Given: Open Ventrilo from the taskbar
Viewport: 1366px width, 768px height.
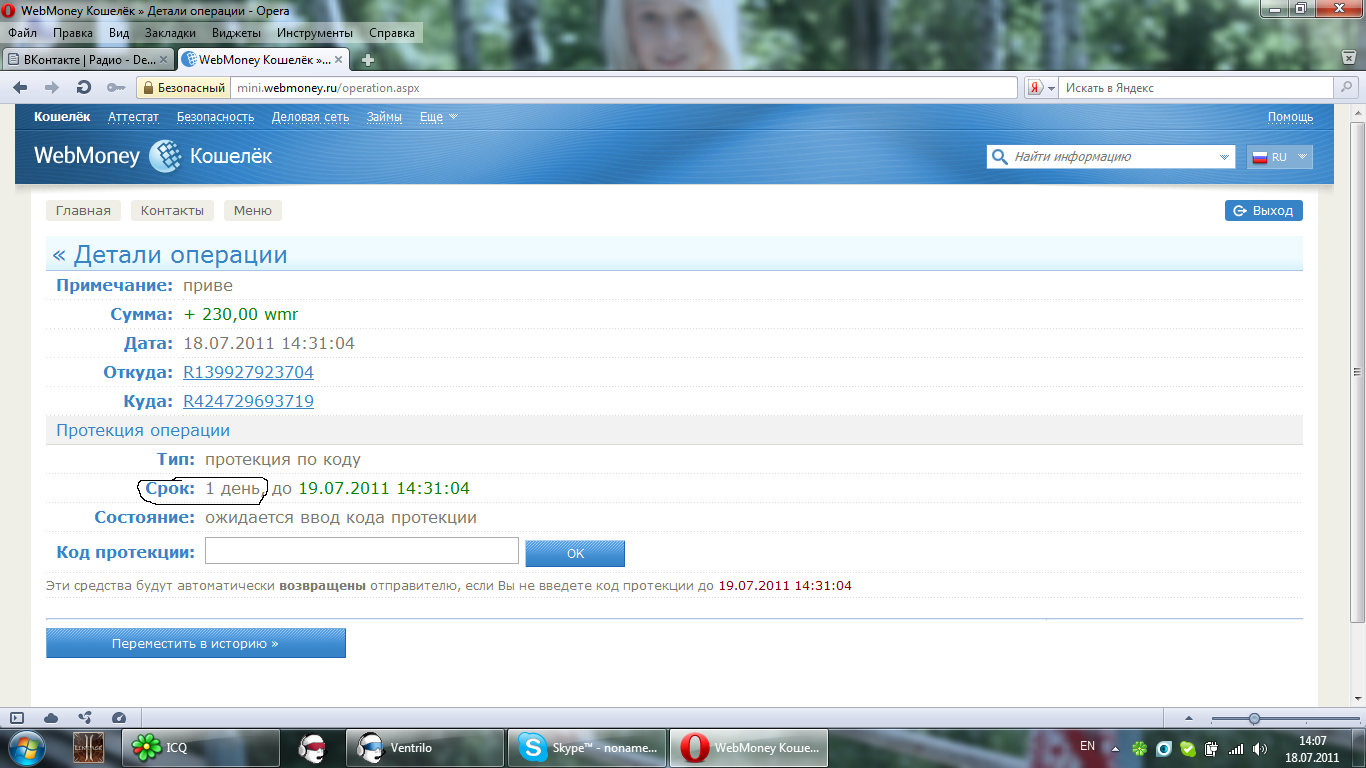Looking at the screenshot, I should [426, 748].
